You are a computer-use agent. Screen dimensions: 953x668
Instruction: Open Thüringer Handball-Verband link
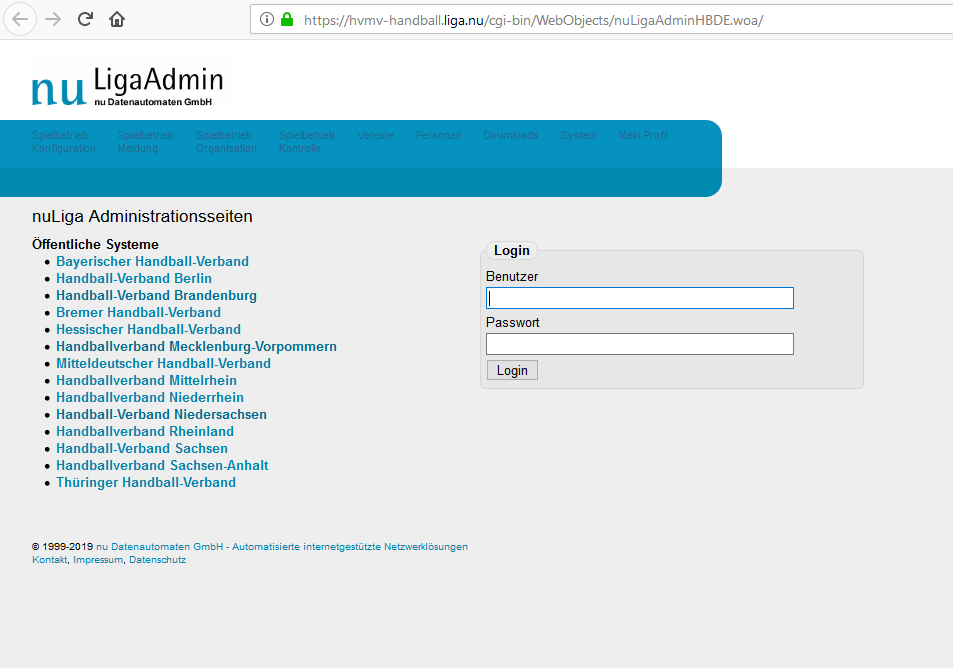146,483
